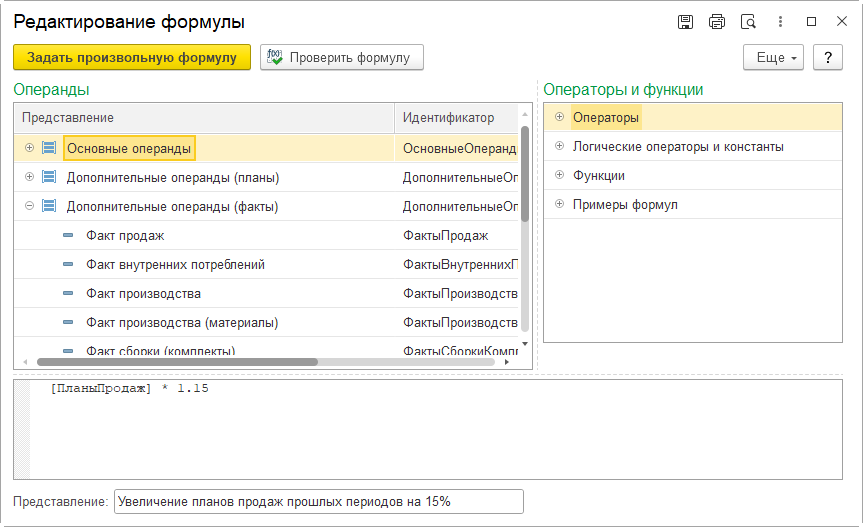Click the group icon beside Дополнительные операнды (факты)
Image resolution: width=863 pixels, height=527 pixels.
(x=48, y=206)
